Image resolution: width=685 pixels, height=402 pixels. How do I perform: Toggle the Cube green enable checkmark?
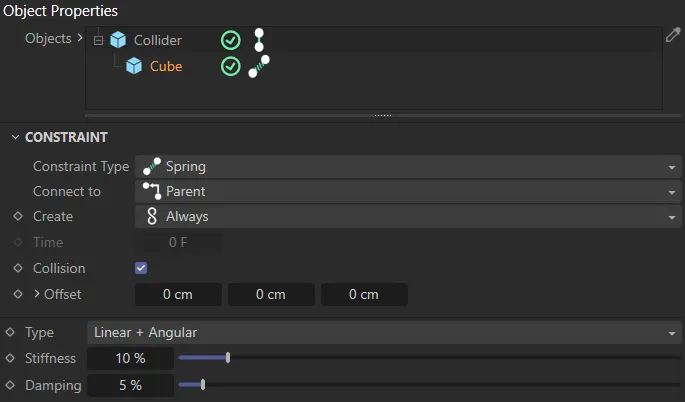point(230,66)
